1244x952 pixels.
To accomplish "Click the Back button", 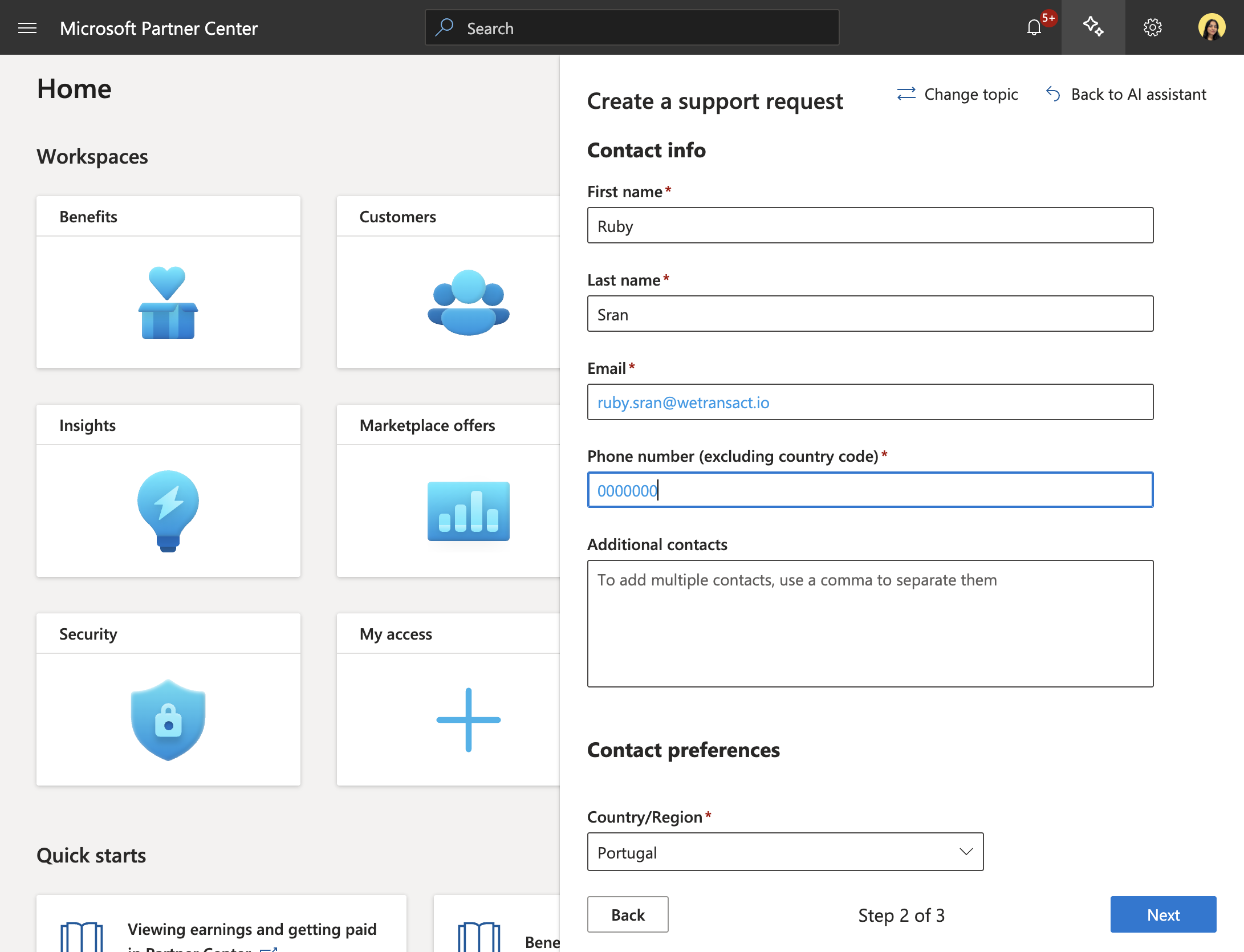I will pos(628,914).
